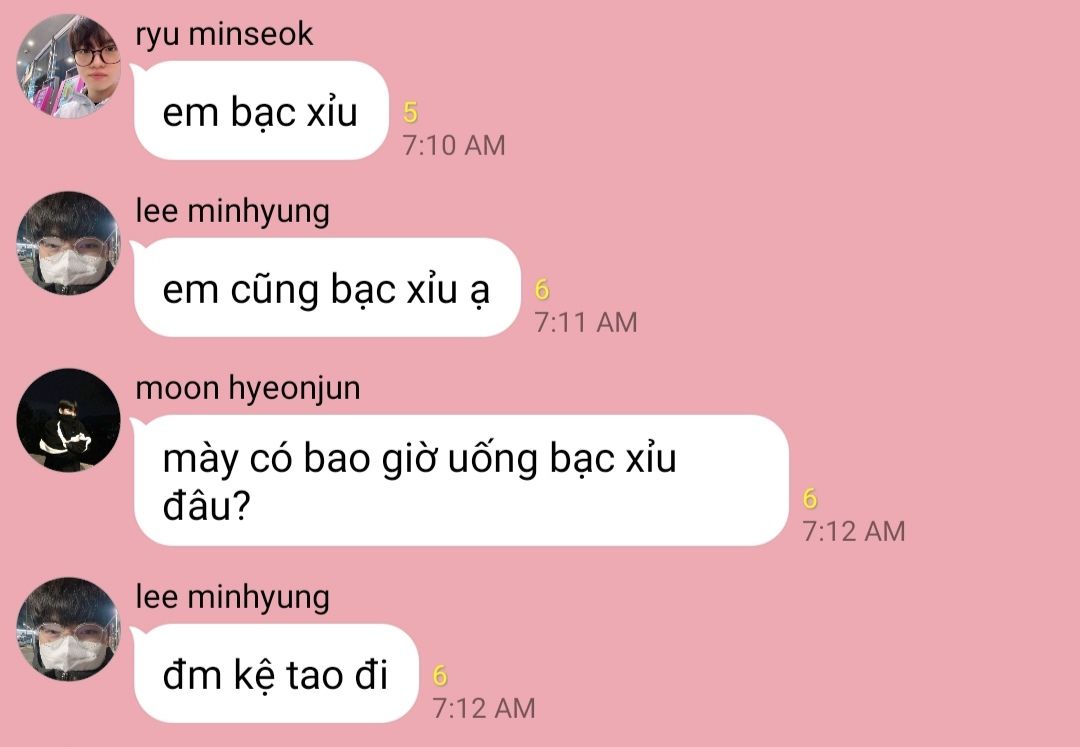Click the unread count 6 above 7:11 AM
The width and height of the screenshot is (1080, 747).
(x=543, y=290)
